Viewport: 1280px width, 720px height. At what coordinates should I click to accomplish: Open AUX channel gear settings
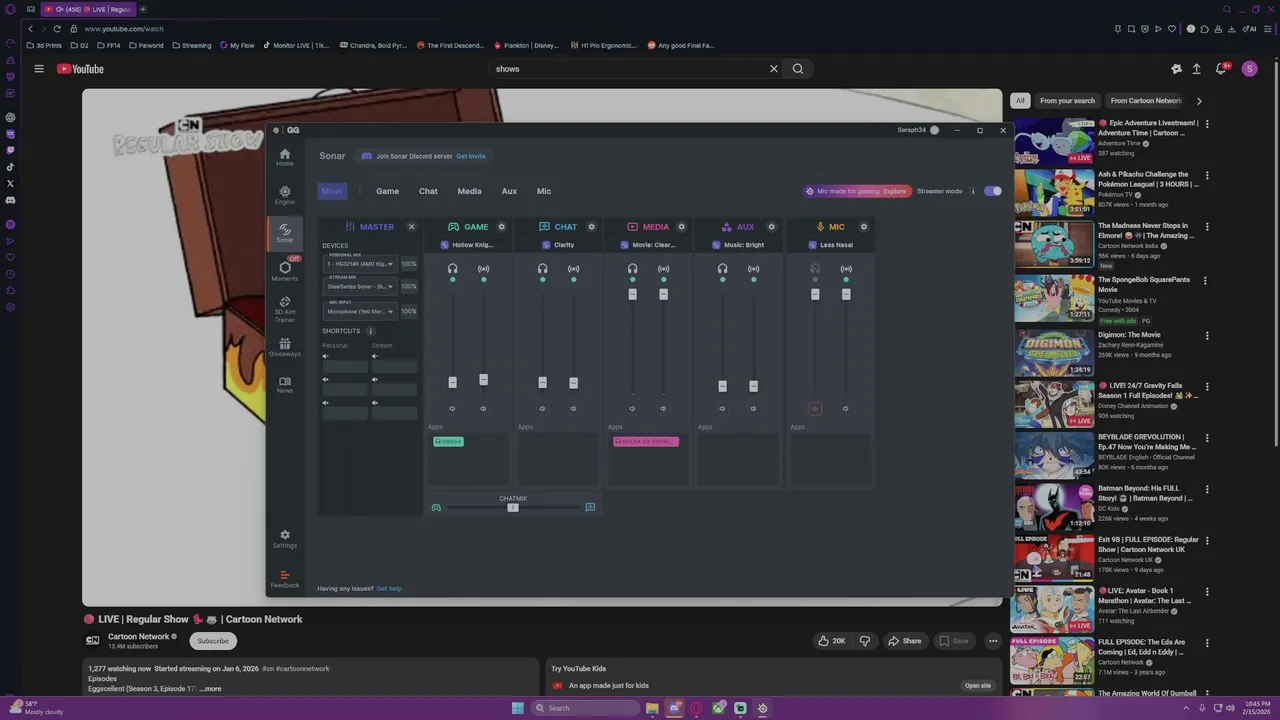point(772,227)
